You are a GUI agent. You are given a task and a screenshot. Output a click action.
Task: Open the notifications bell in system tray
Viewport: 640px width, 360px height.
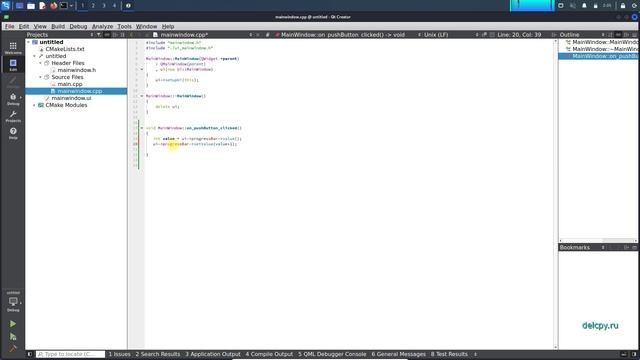click(x=584, y=6)
